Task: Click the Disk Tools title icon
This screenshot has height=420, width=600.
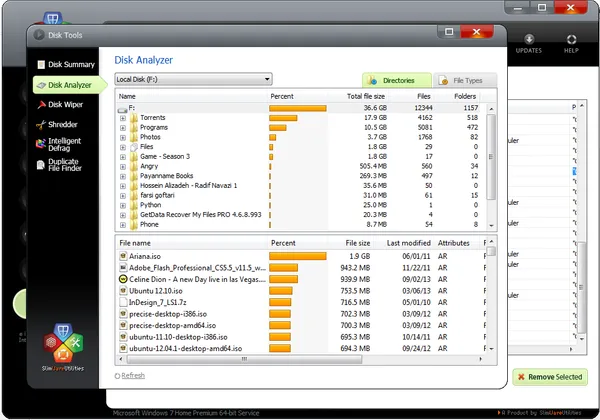Action: point(39,35)
